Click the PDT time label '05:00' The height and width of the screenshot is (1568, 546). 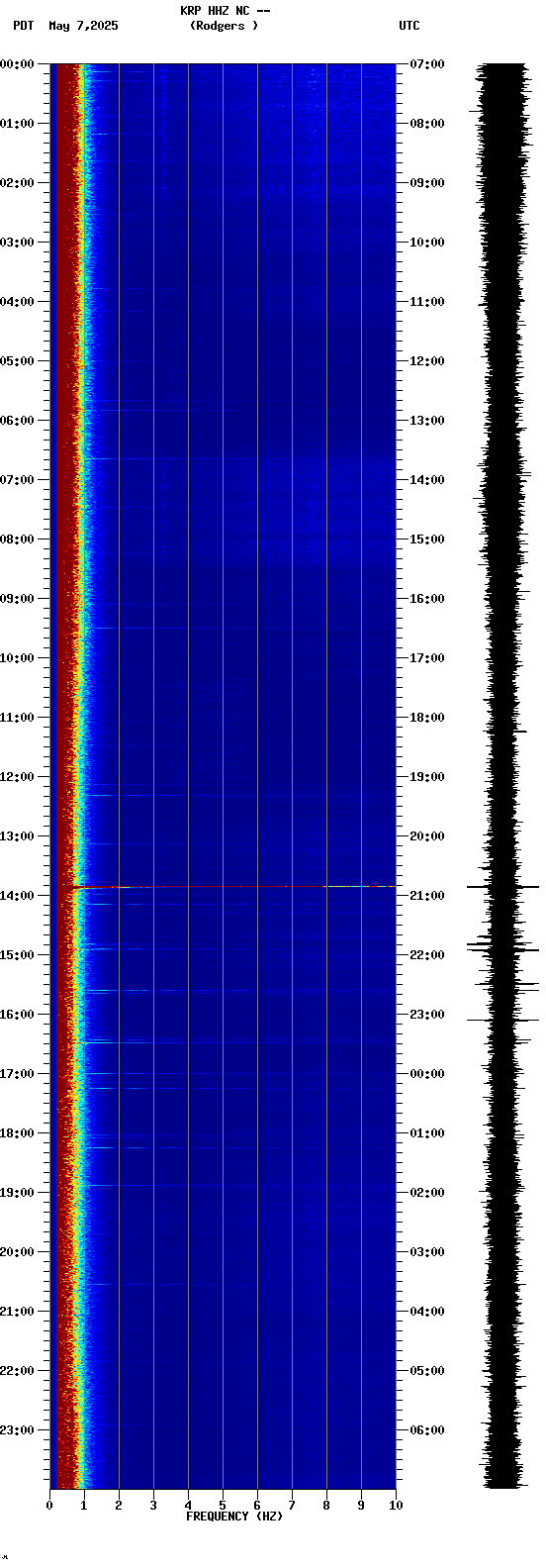(x=17, y=361)
